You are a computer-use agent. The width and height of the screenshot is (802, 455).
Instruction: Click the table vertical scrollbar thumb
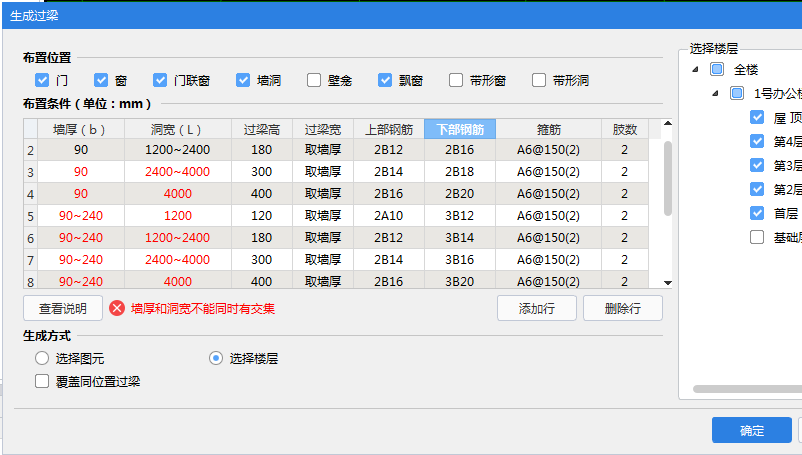point(667,178)
